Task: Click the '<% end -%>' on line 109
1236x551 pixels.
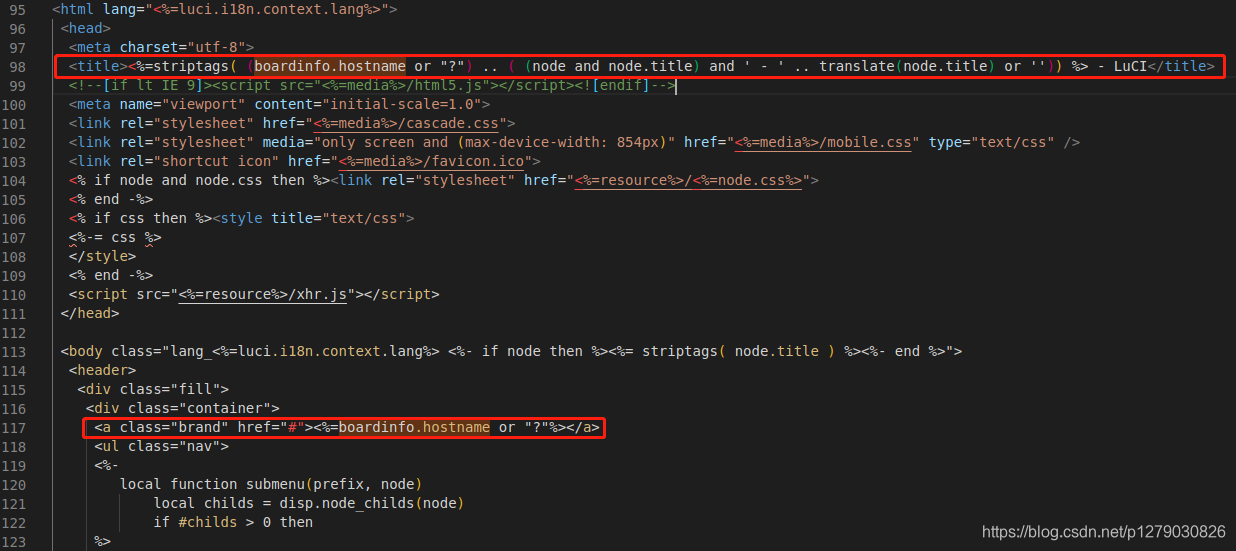Action: point(111,276)
